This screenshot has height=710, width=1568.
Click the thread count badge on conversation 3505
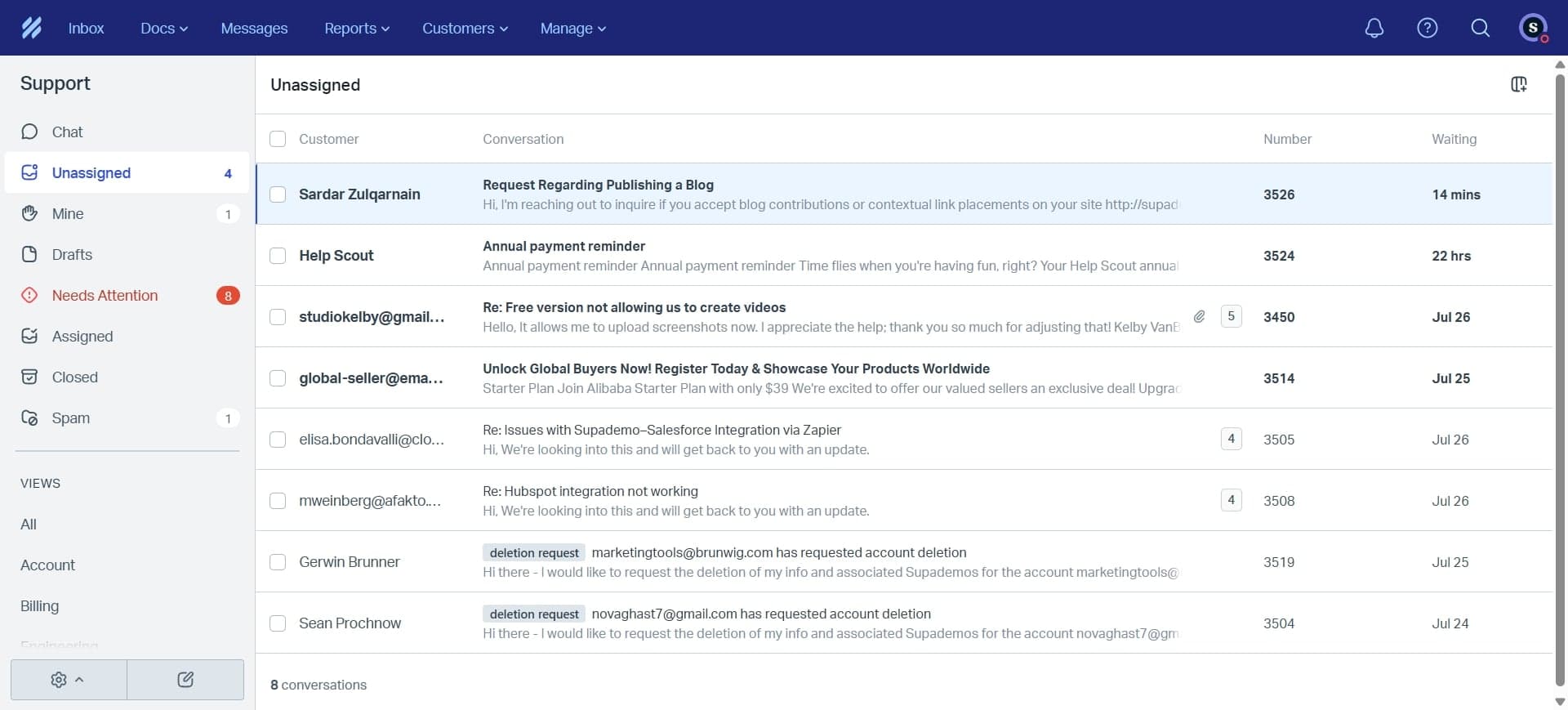tap(1231, 439)
